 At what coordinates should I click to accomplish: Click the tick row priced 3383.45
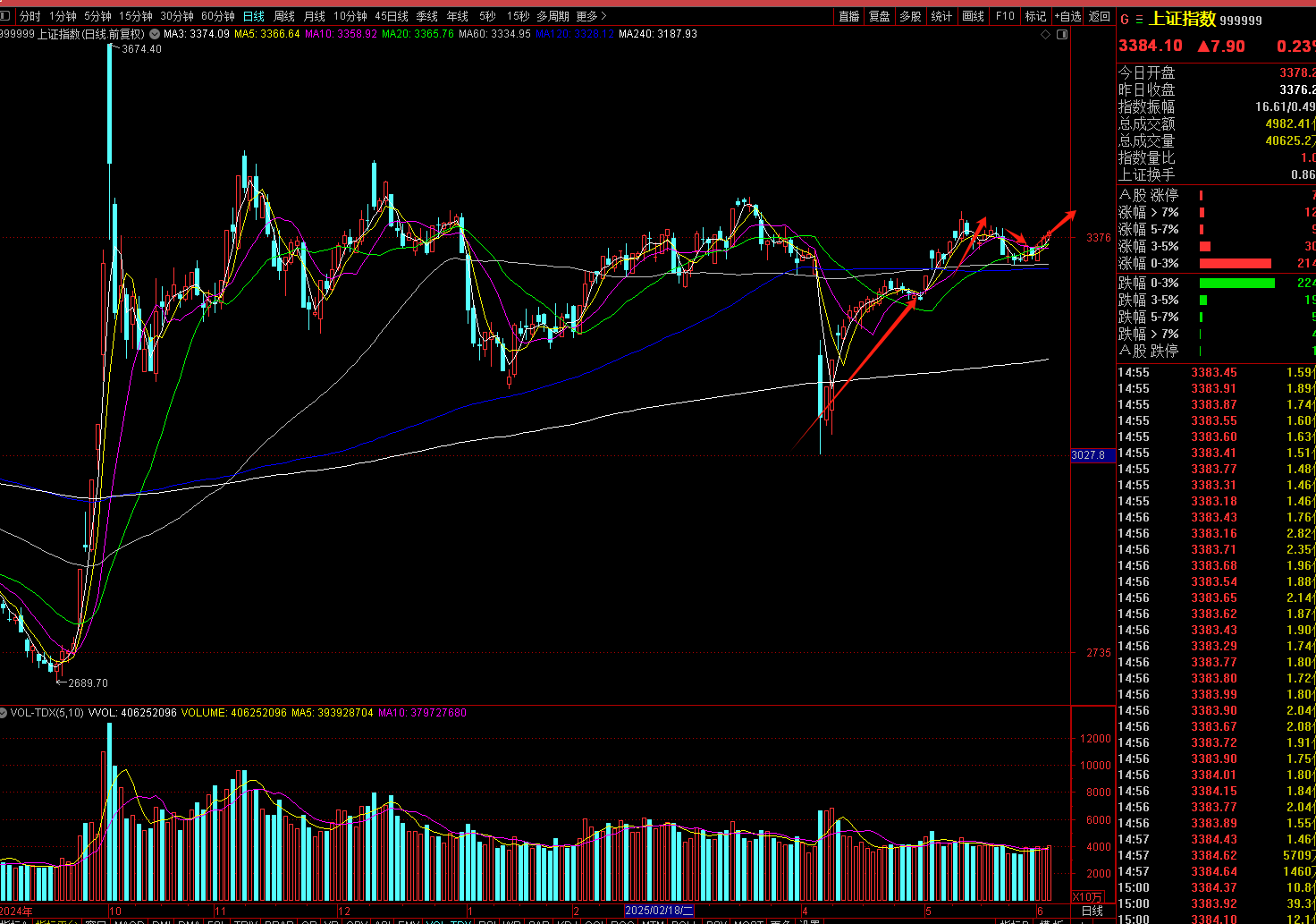point(1217,372)
